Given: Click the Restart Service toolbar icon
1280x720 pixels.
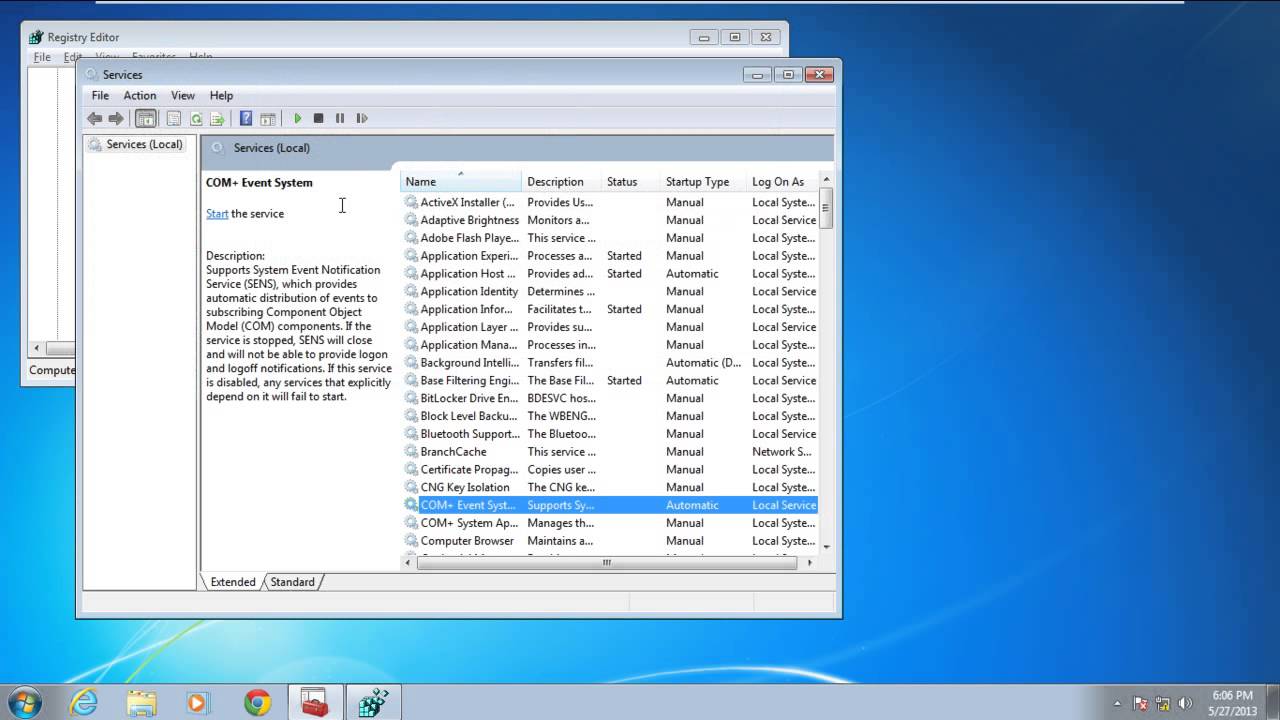Looking at the screenshot, I should (x=362, y=118).
